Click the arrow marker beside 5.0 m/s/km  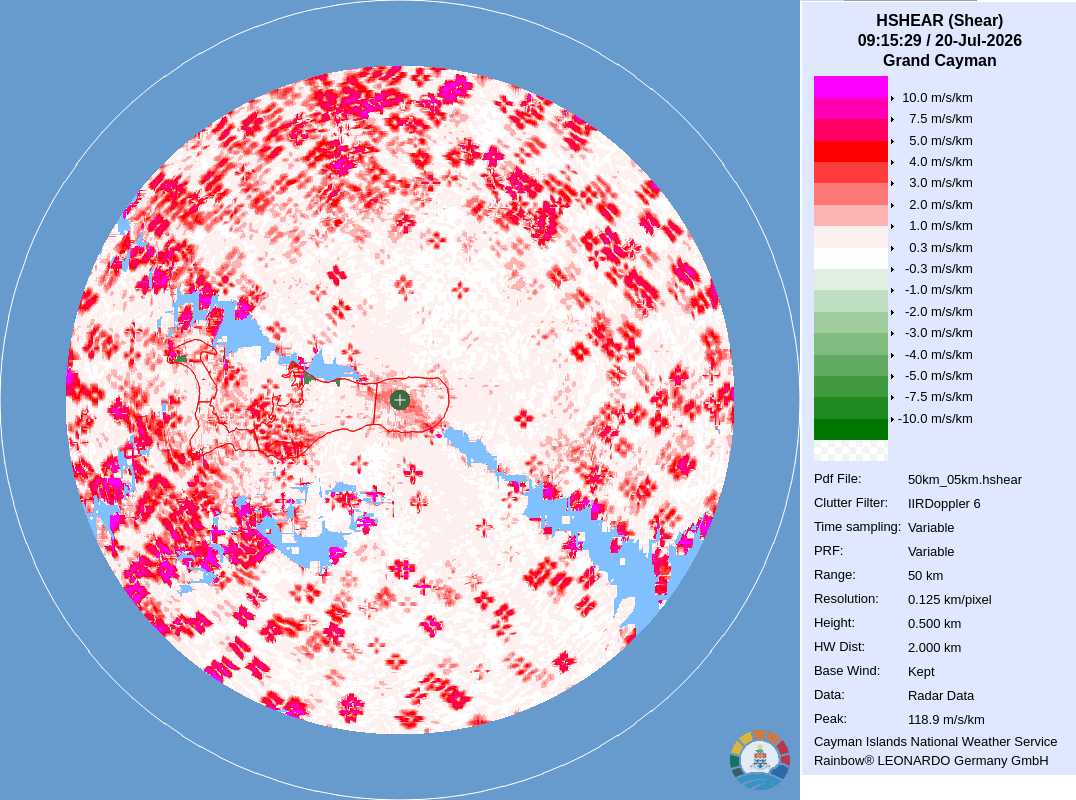click(x=892, y=141)
